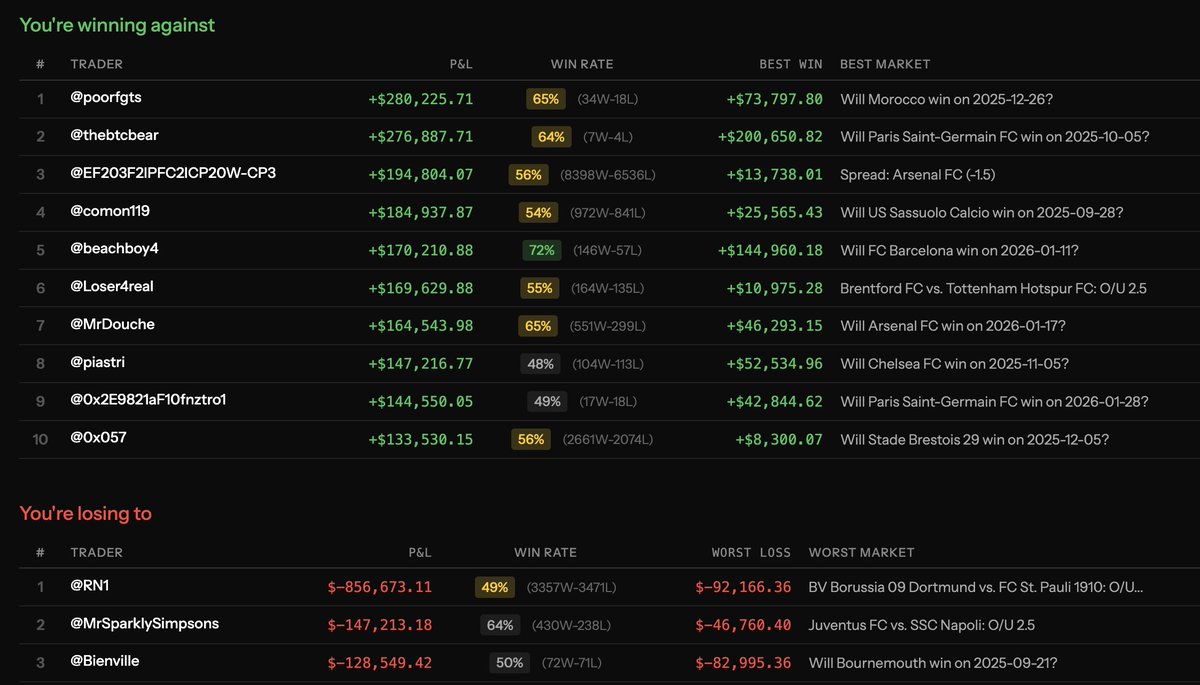Click P&L value +$276,887.71
Image resolution: width=1200 pixels, height=685 pixels.
(x=421, y=137)
